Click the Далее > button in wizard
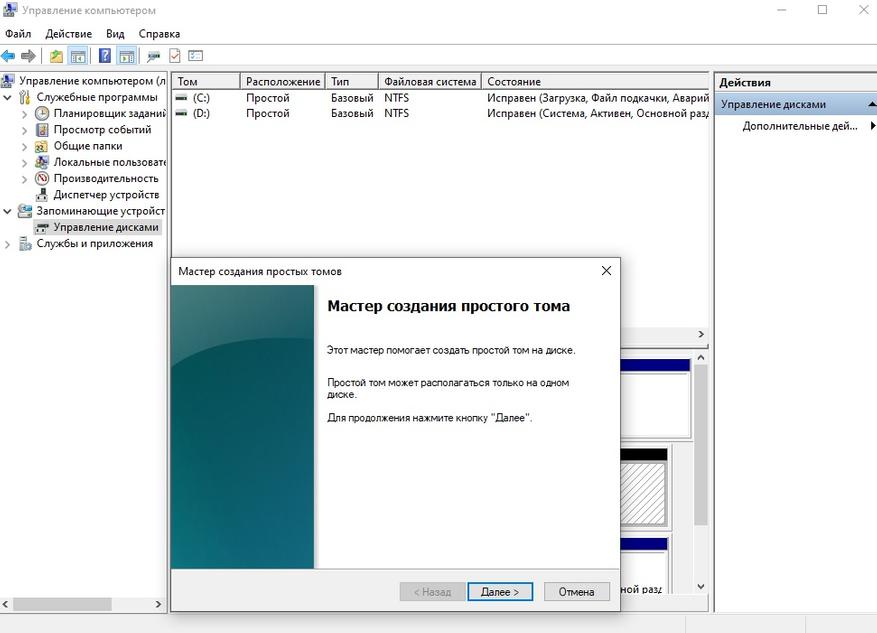 (499, 592)
